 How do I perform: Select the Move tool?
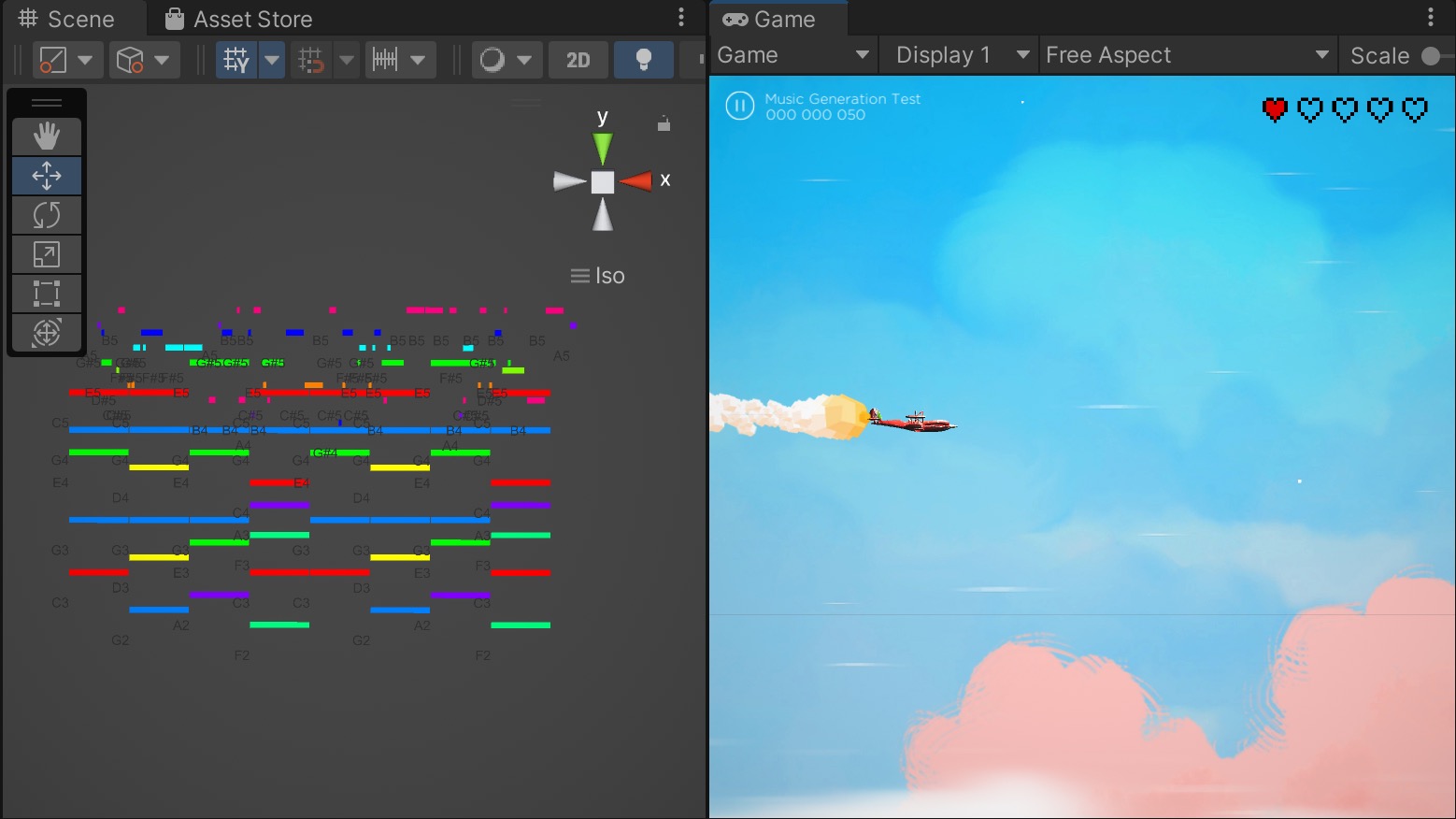point(47,176)
